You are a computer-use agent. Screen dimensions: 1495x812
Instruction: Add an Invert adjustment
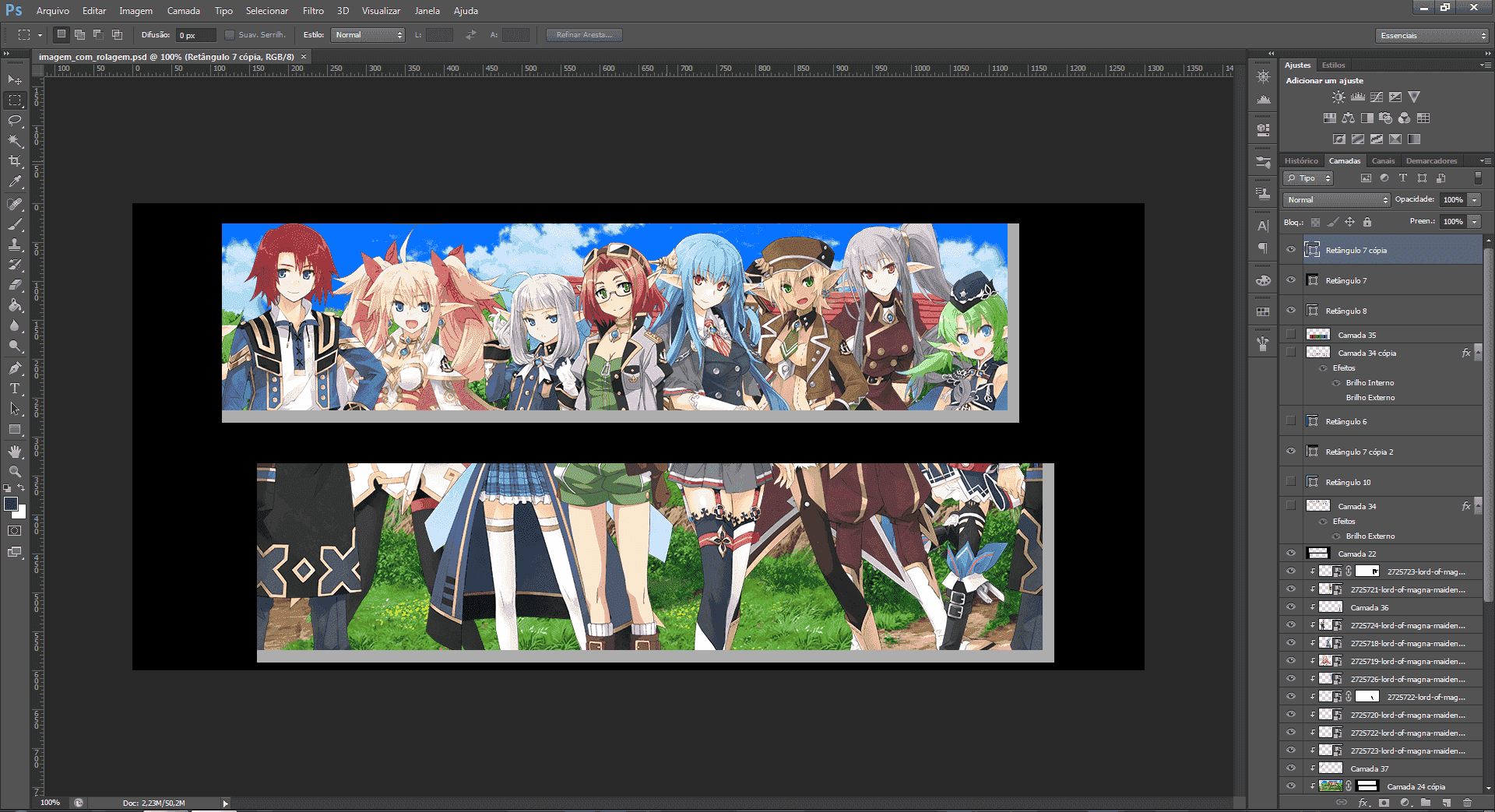[1338, 139]
